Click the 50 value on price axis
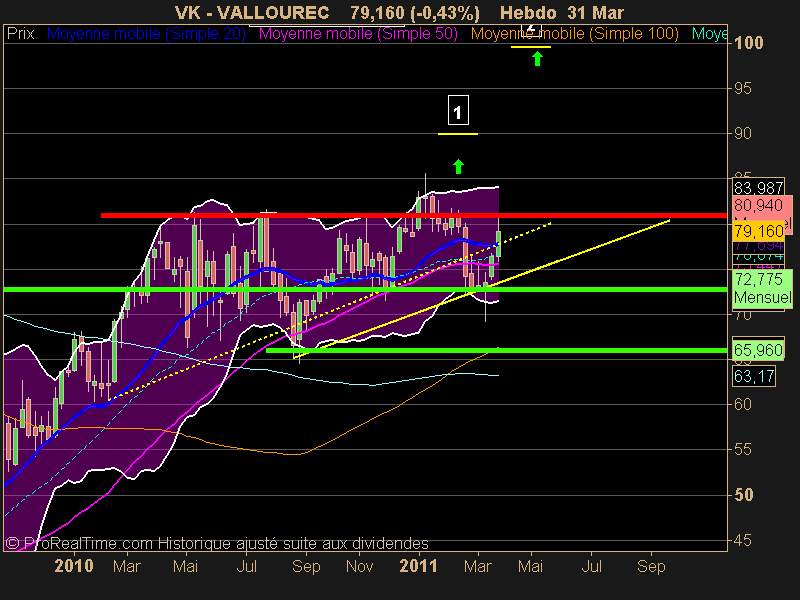The image size is (800, 600). pos(743,494)
